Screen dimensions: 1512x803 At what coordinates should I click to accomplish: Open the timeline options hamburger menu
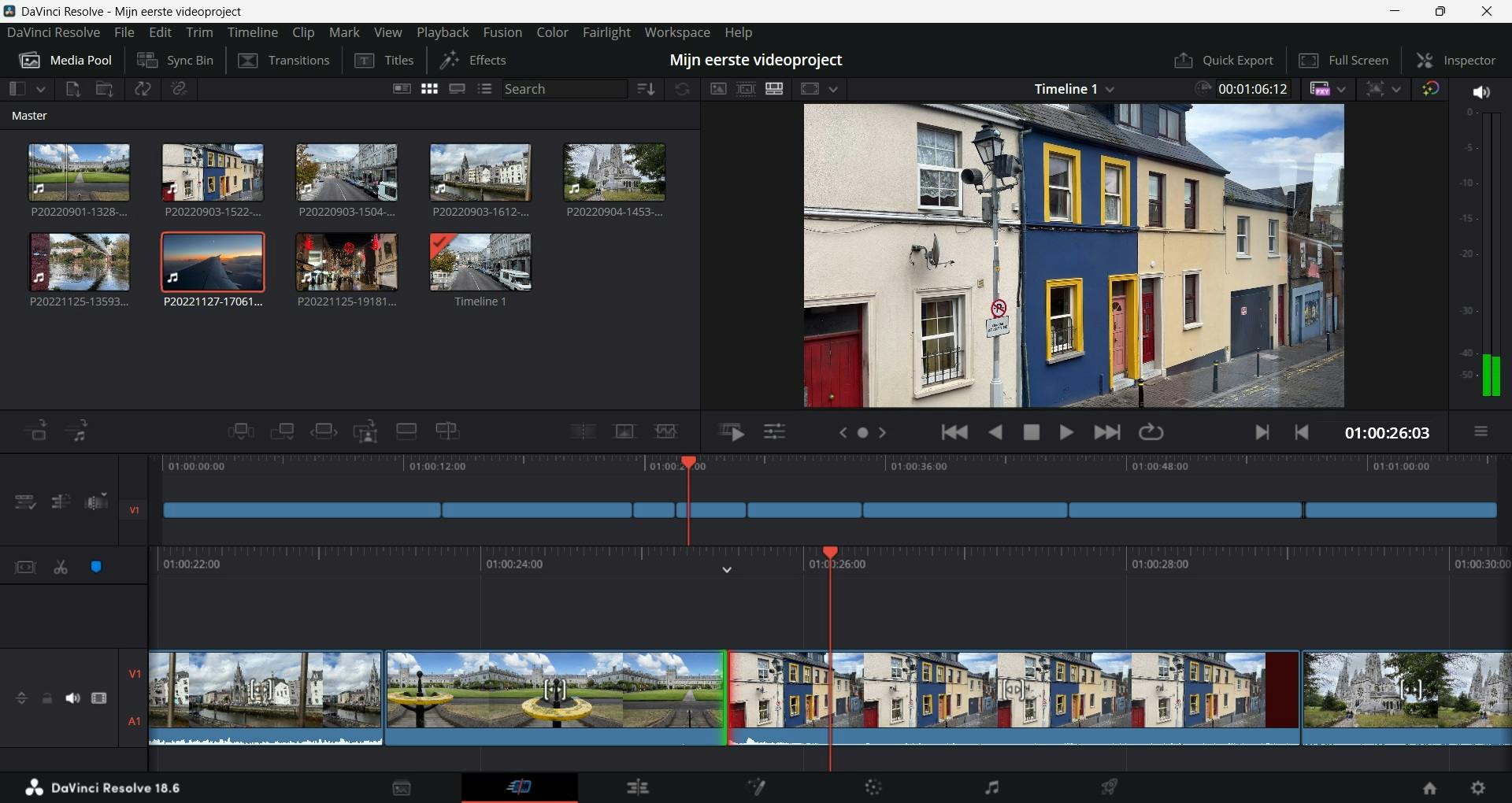pos(1480,432)
